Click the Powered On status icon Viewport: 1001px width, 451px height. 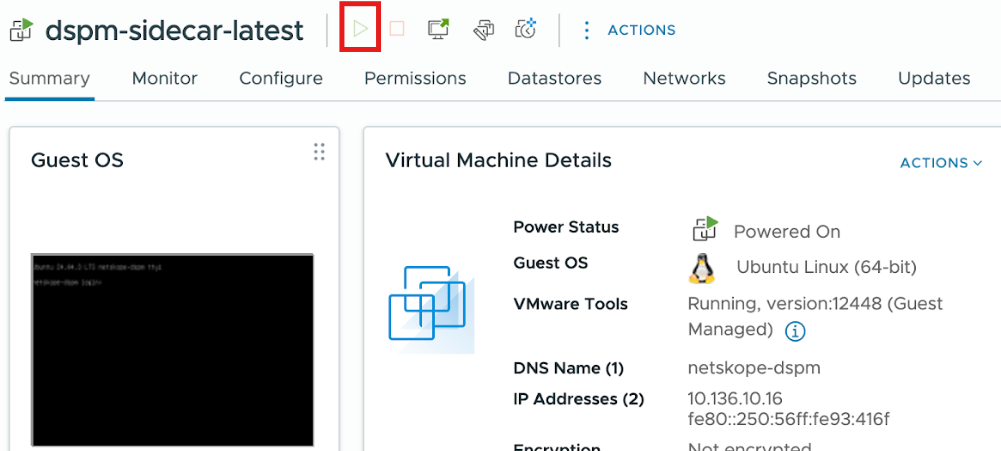point(705,229)
